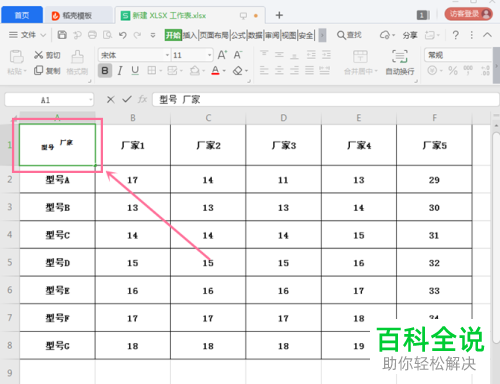Click the font color A red swatch

pyautogui.click(x=215, y=70)
